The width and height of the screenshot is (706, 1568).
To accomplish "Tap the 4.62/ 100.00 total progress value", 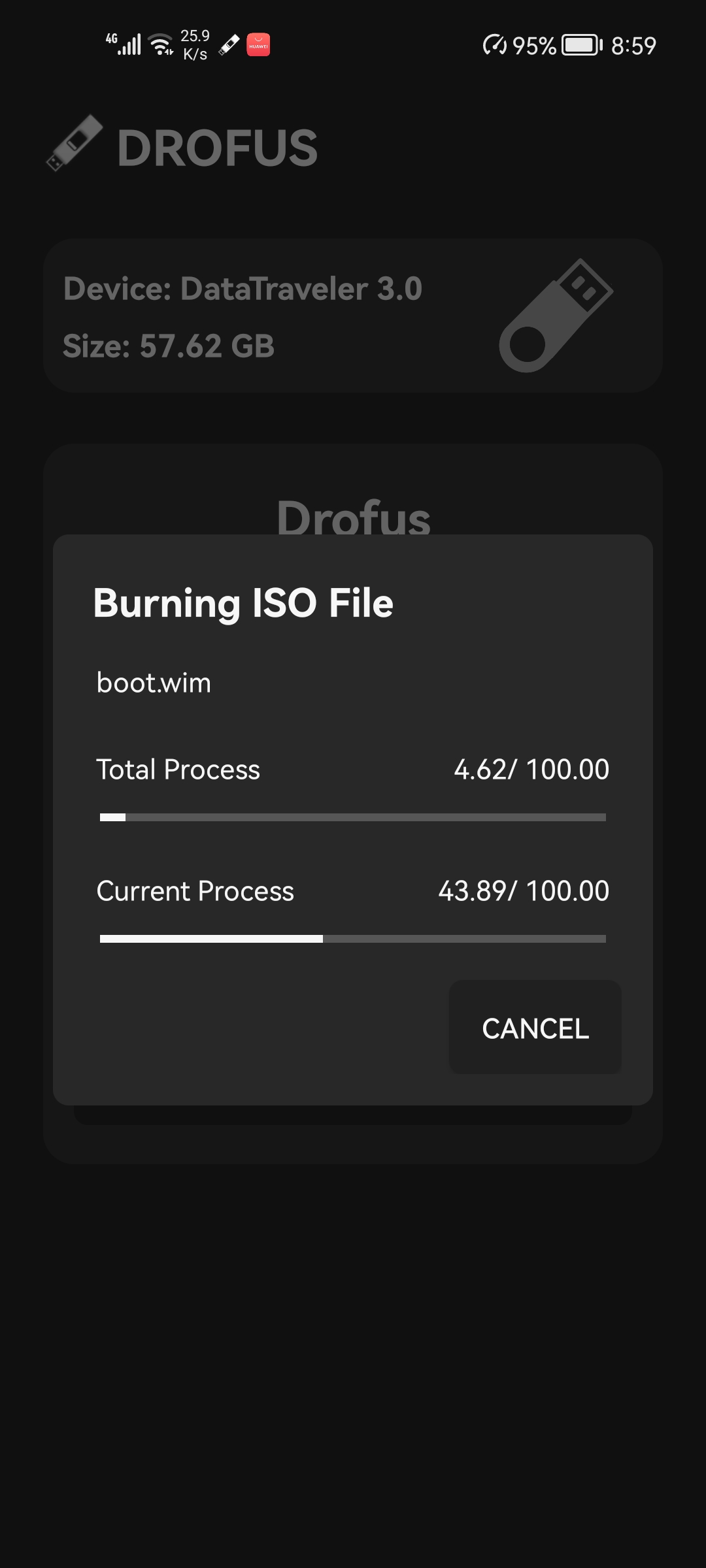I will click(x=531, y=770).
